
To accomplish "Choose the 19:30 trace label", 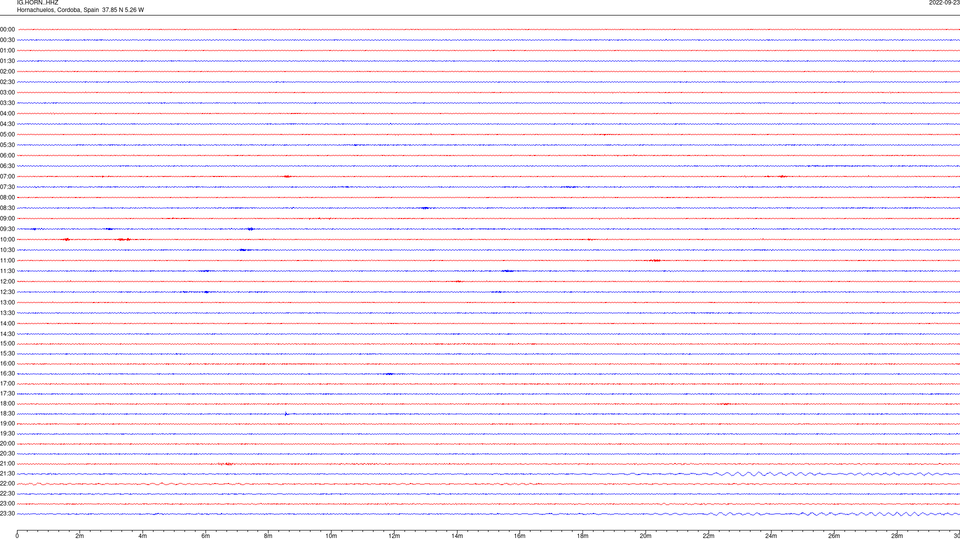I will click(7, 433).
